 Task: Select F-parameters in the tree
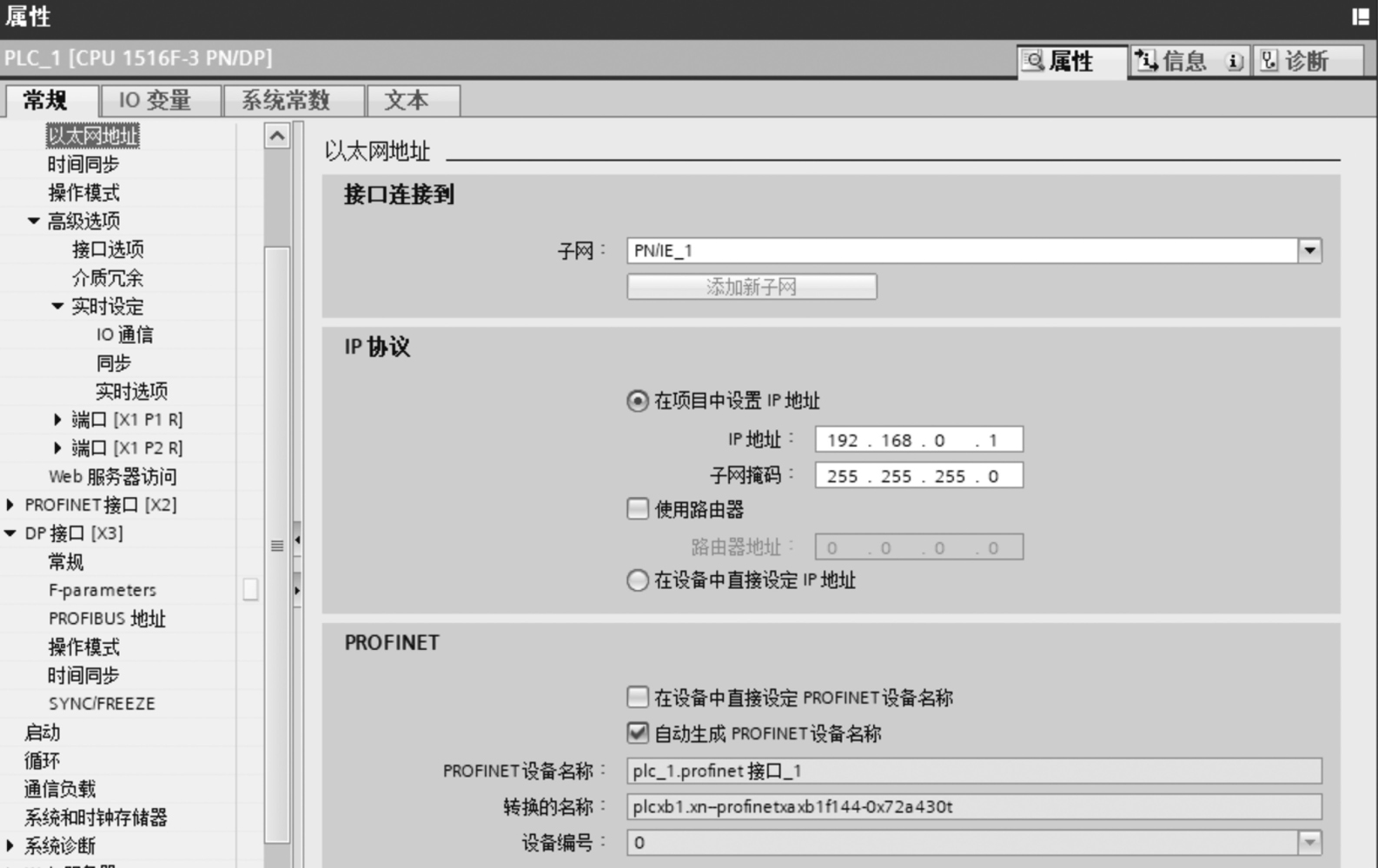[x=103, y=590]
